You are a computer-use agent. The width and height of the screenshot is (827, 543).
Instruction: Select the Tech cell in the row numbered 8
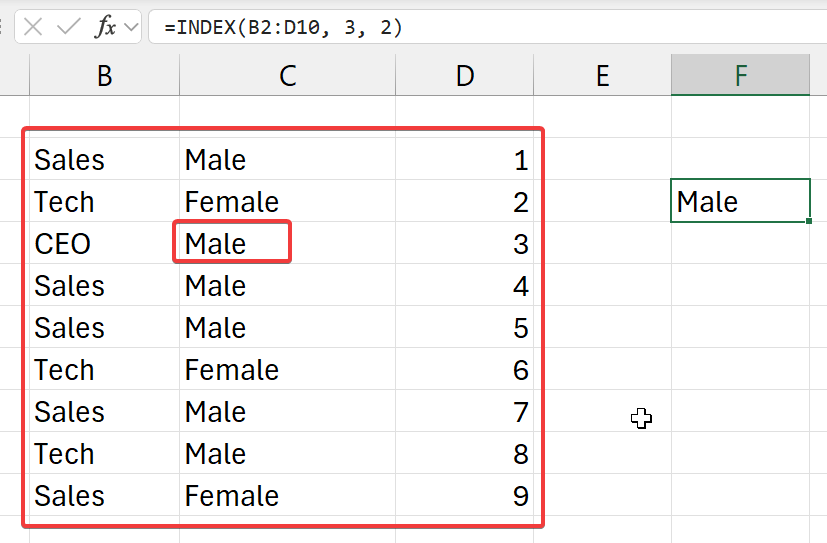coord(104,454)
